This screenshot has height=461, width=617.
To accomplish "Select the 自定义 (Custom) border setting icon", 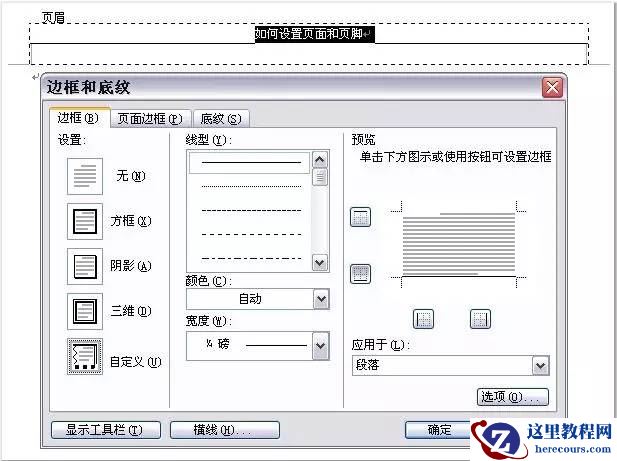I will (x=85, y=356).
